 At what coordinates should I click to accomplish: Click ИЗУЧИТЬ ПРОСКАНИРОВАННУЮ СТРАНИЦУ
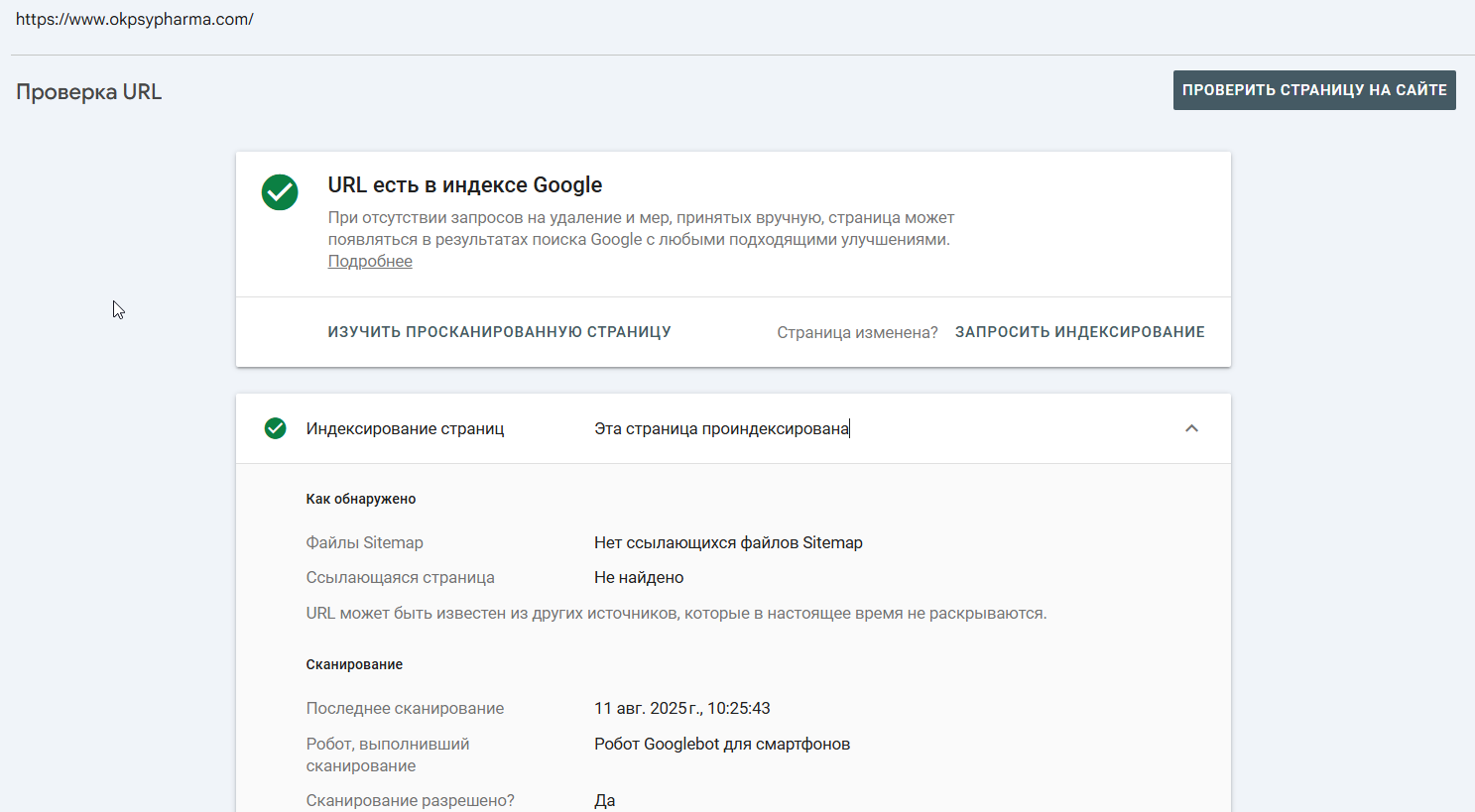click(500, 332)
